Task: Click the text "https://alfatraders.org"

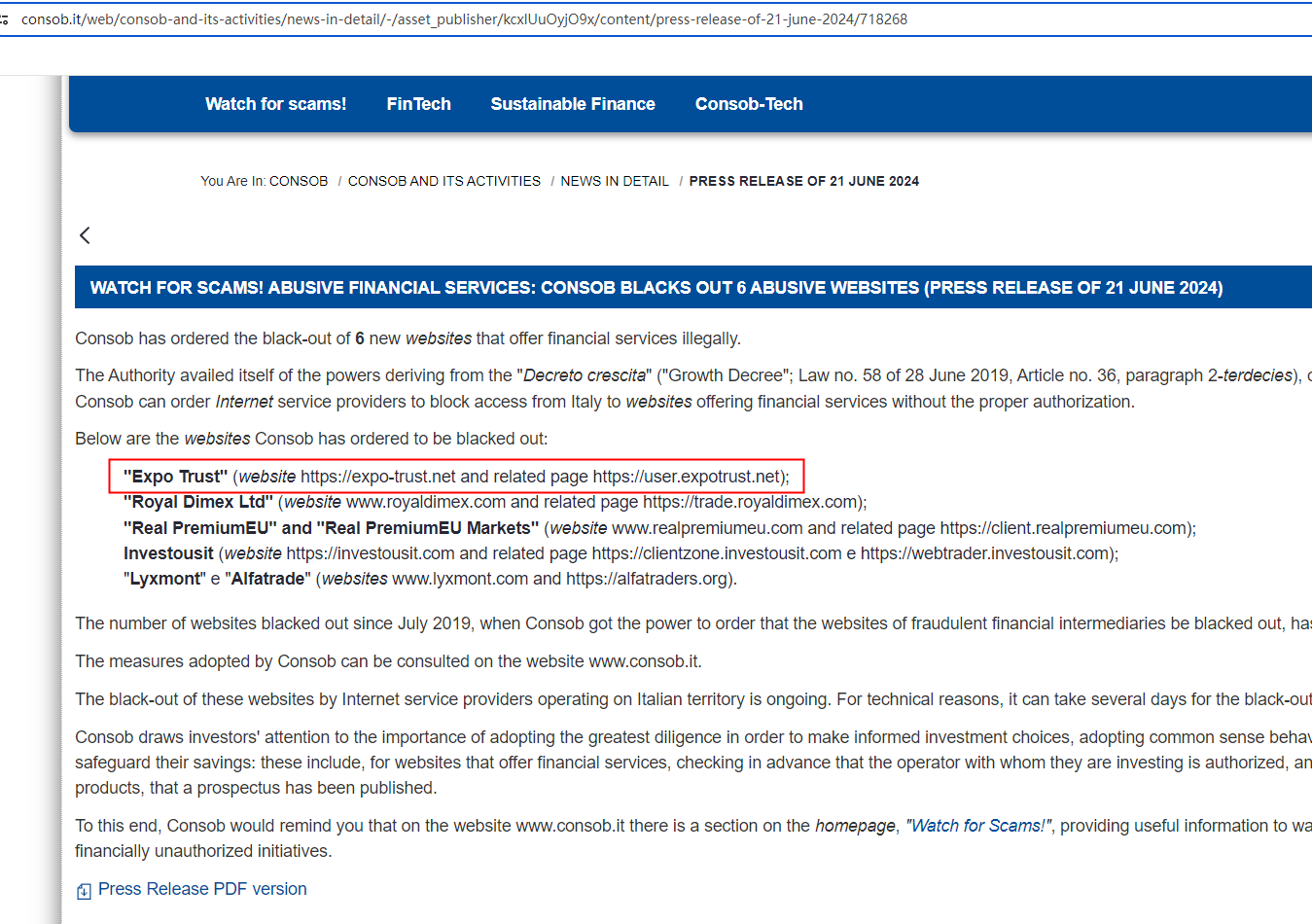Action: 647,579
